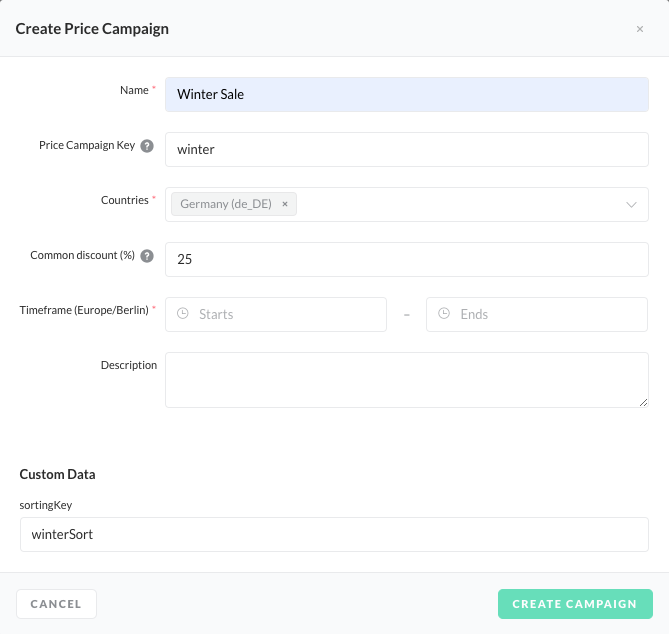Click the Timeframe (Europe/Berlin) label
This screenshot has height=634, width=669.
click(x=84, y=311)
